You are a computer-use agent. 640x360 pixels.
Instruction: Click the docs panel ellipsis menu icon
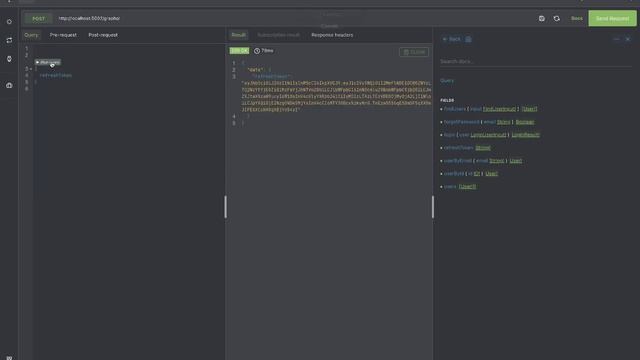(616, 39)
